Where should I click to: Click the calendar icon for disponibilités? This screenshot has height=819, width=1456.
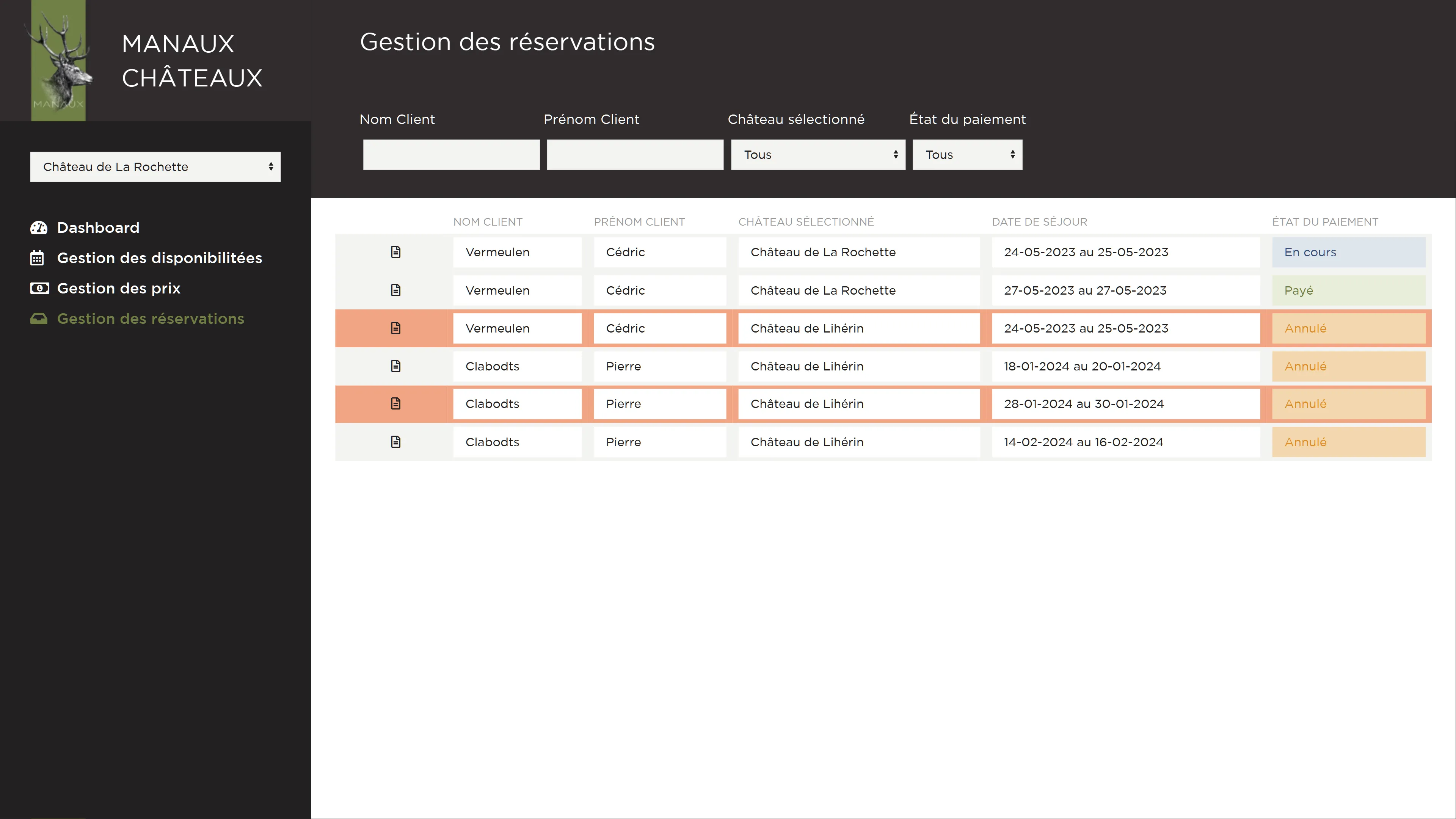(x=37, y=258)
